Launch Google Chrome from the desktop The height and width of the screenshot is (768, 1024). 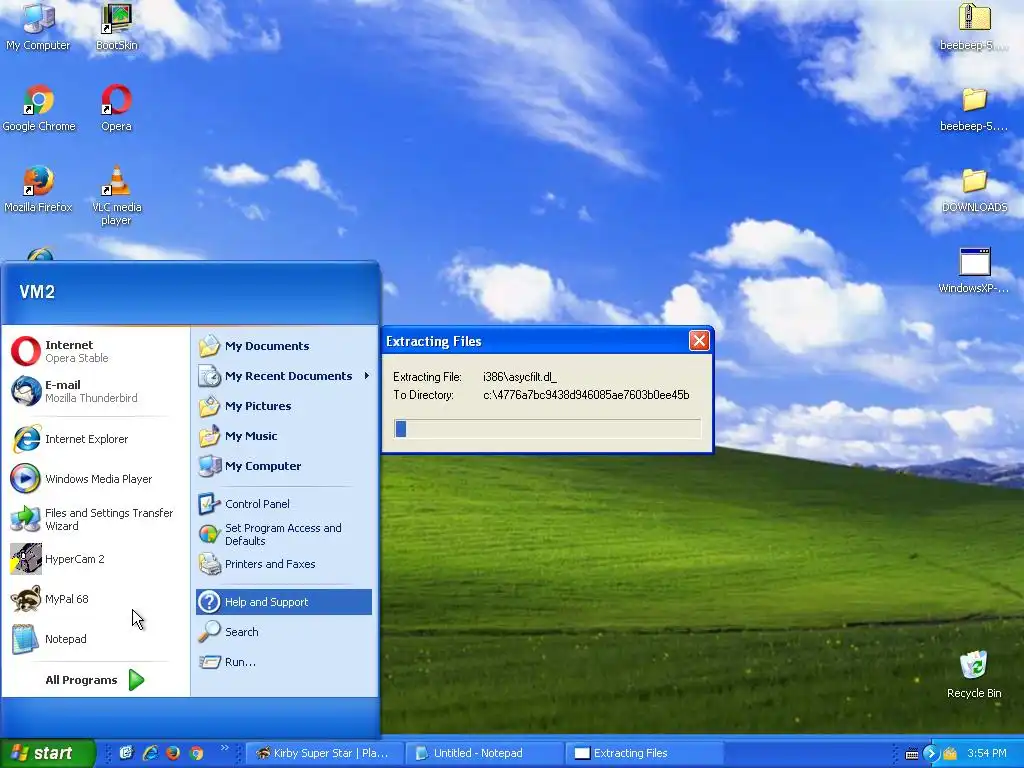(39, 108)
